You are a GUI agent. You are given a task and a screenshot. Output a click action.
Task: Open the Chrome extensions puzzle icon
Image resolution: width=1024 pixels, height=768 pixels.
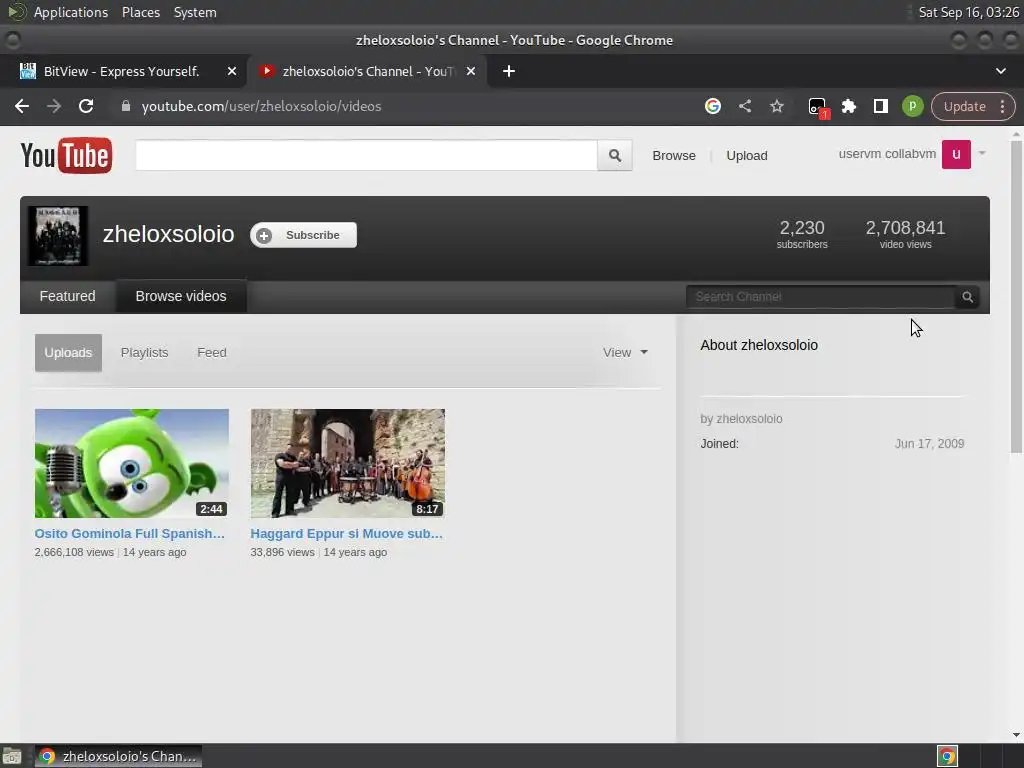[849, 106]
